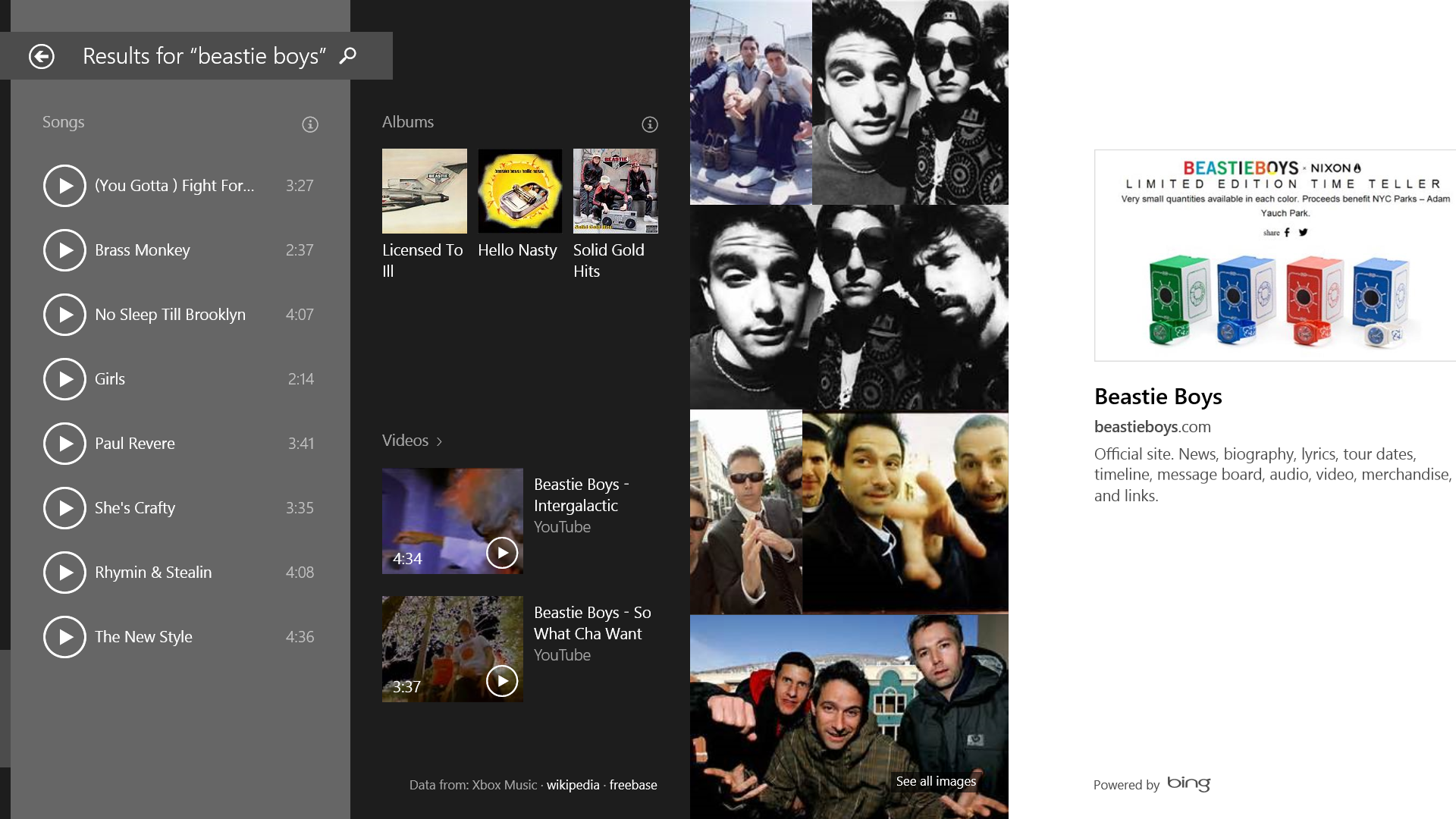
Task: Open the Beastie Boys result title
Action: tap(1158, 397)
